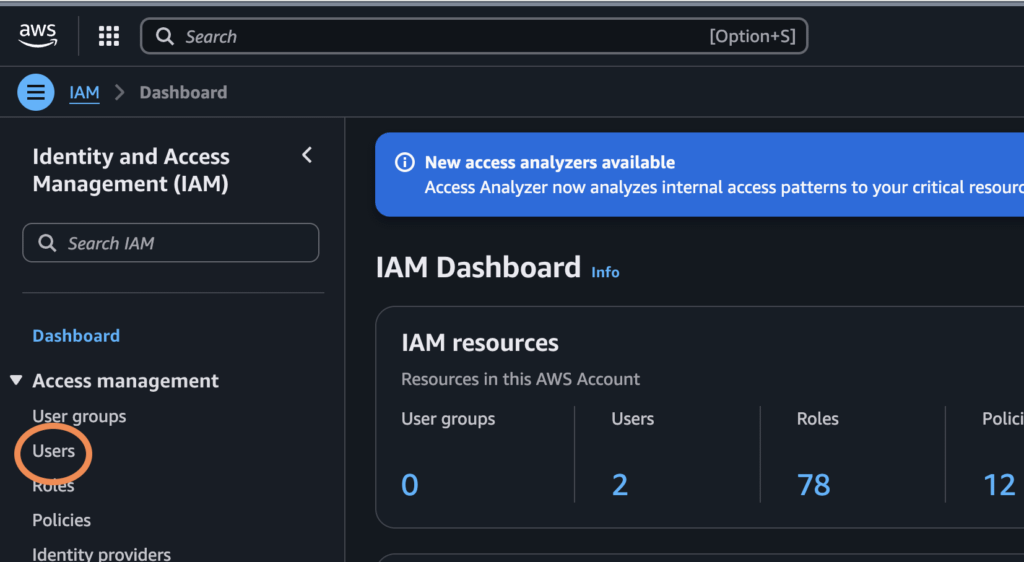Collapse the Access management section
This screenshot has width=1024, height=562.
click(x=16, y=381)
